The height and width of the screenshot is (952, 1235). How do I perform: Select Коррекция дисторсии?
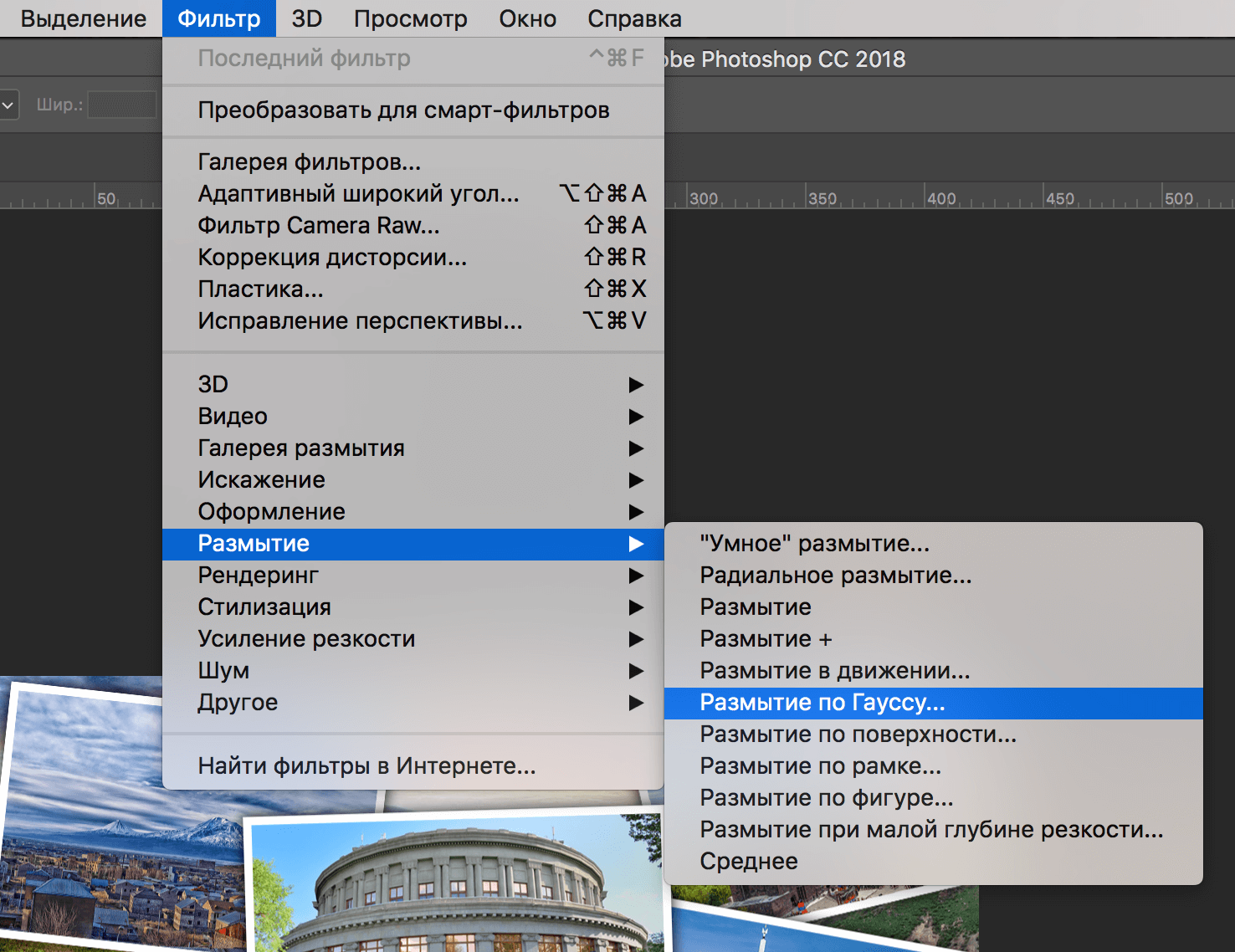click(x=333, y=257)
